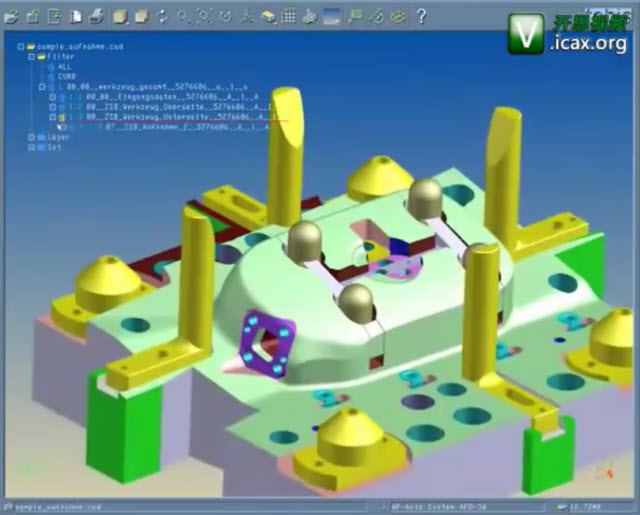Select the 07_ZSB_Aufnahme_2 tree row

187,127
